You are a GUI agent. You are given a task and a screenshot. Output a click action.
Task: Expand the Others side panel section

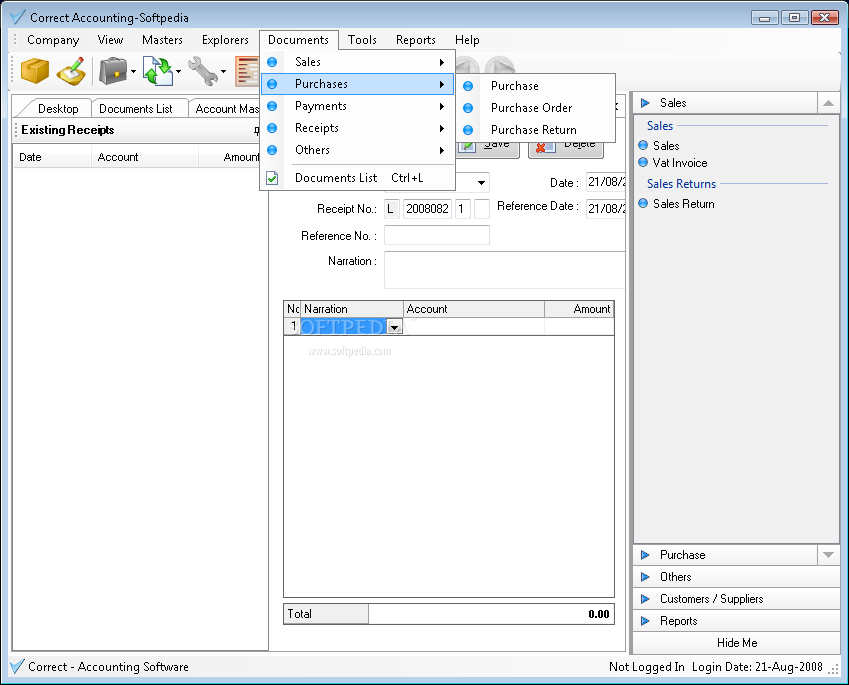pos(736,577)
